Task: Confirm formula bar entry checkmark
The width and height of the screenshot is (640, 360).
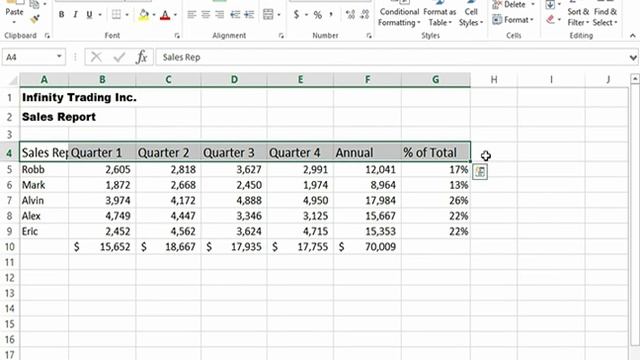Action: click(119, 57)
